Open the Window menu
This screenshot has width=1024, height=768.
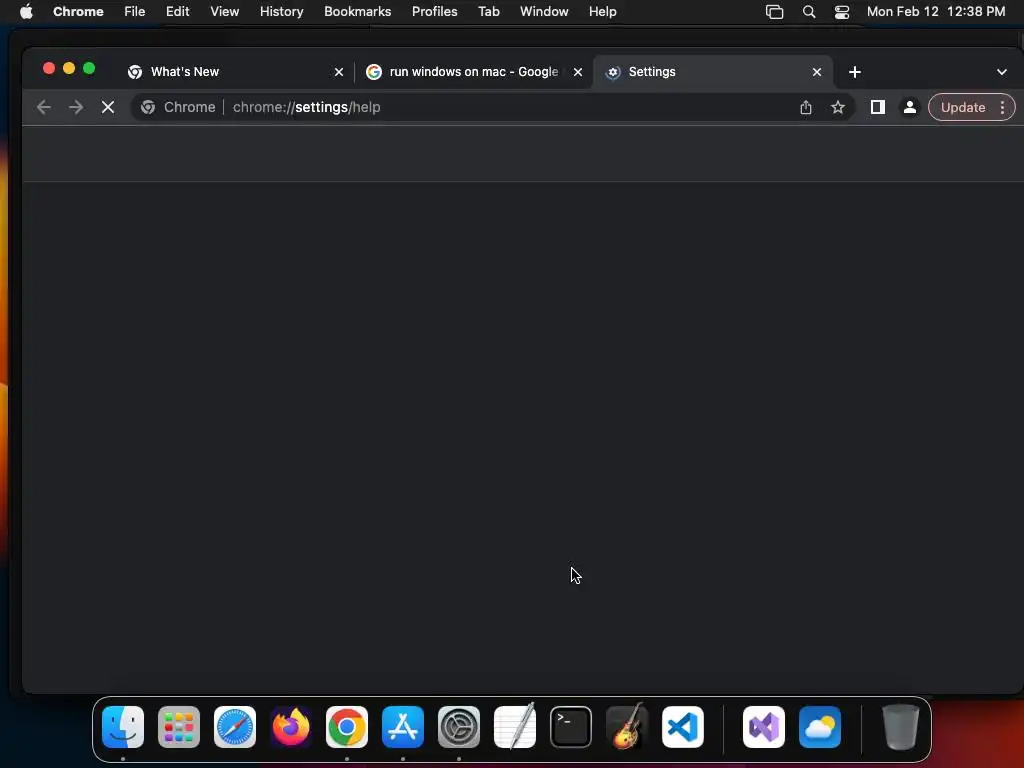pyautogui.click(x=544, y=12)
